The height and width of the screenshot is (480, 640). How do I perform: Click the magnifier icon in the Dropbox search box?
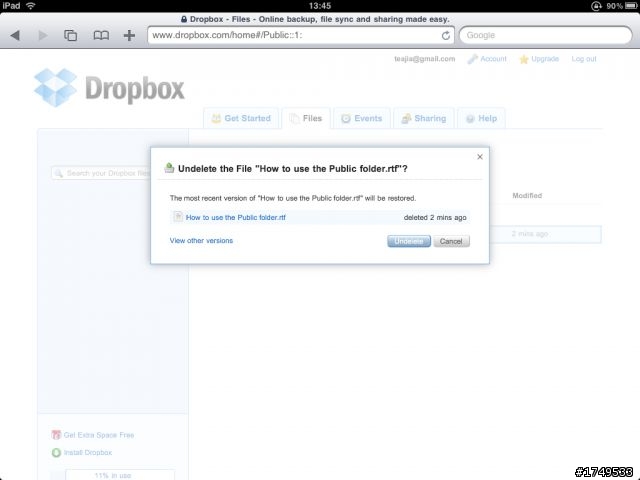59,173
